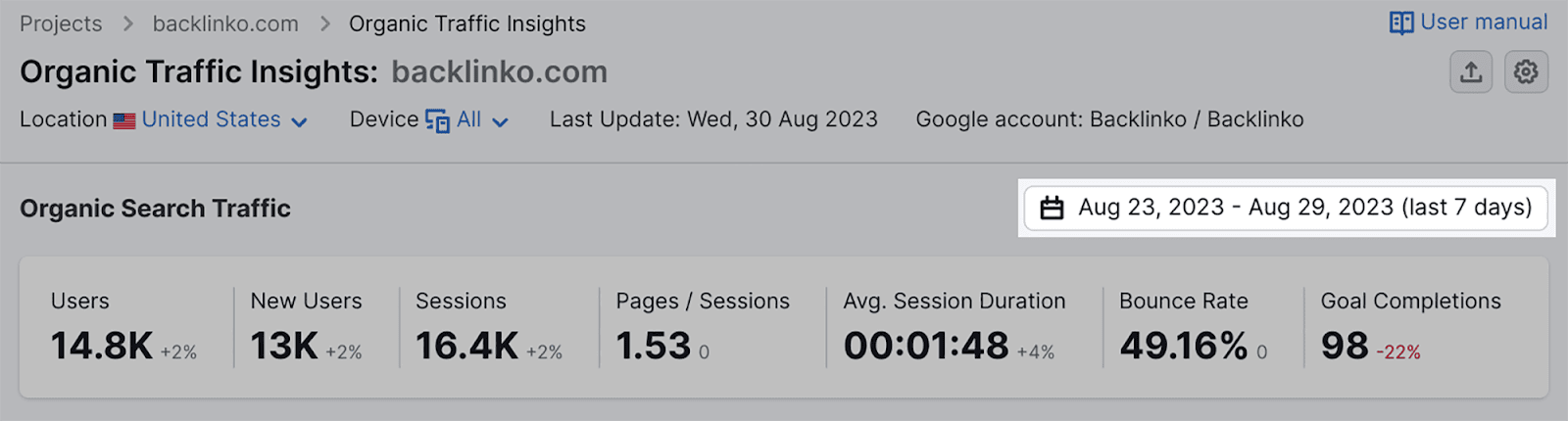Select the Users 14.8K metric
The width and height of the screenshot is (1568, 421).
[102, 345]
